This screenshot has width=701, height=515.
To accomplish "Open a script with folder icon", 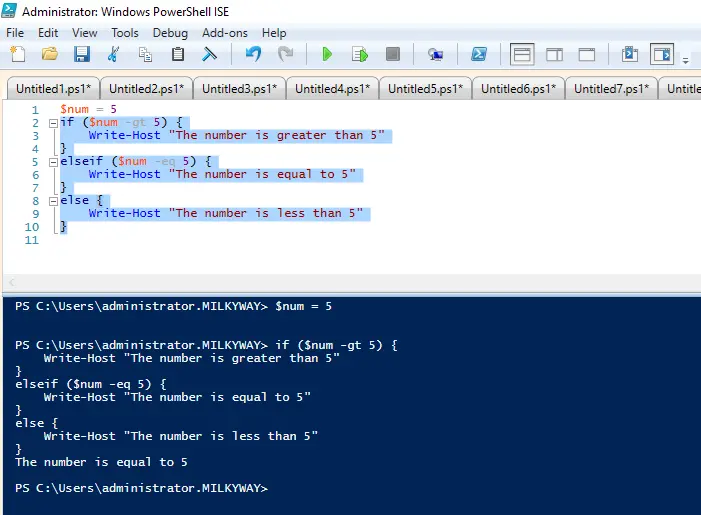I will tap(50, 55).
